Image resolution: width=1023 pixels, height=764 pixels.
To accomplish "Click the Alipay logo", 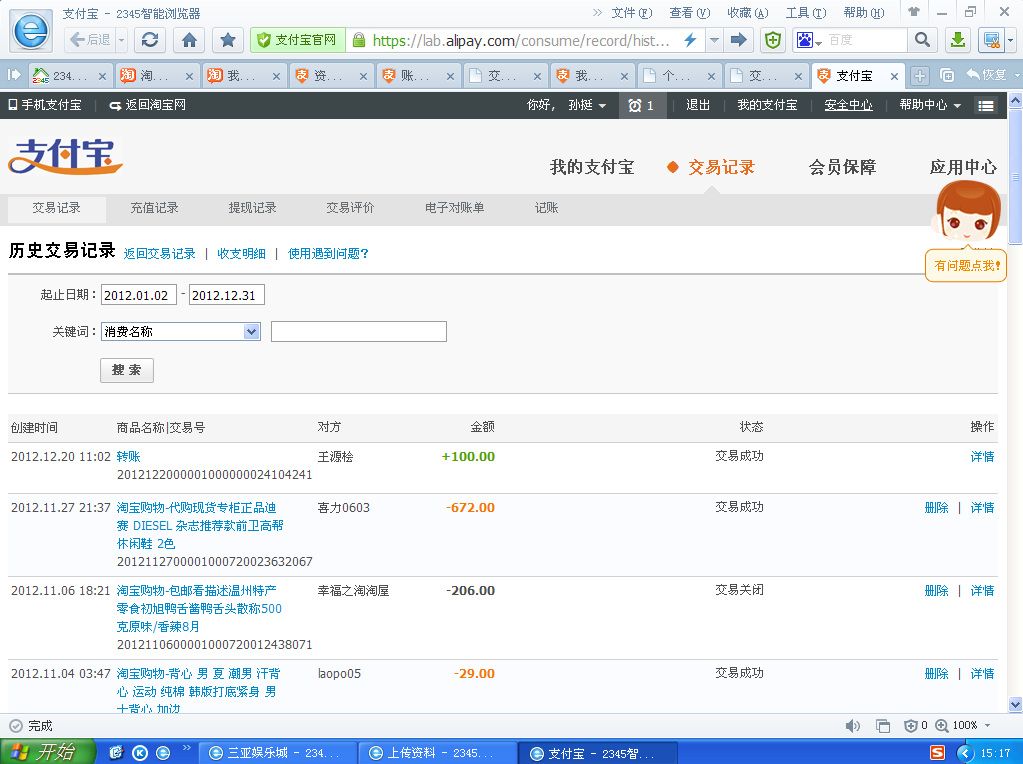I will [x=65, y=157].
